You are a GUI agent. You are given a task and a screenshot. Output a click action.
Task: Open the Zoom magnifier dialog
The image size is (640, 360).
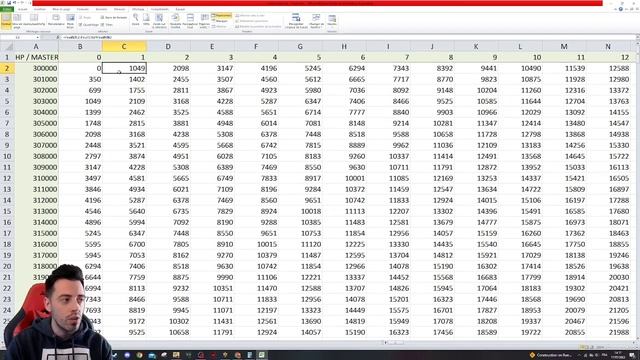(136, 20)
